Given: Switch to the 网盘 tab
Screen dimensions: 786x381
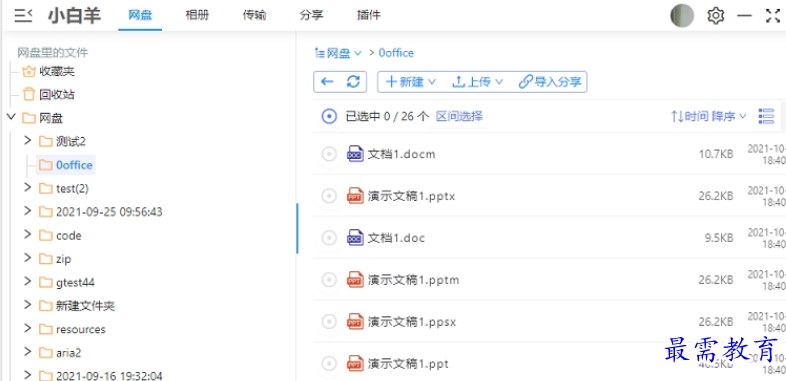Looking at the screenshot, I should tap(140, 16).
